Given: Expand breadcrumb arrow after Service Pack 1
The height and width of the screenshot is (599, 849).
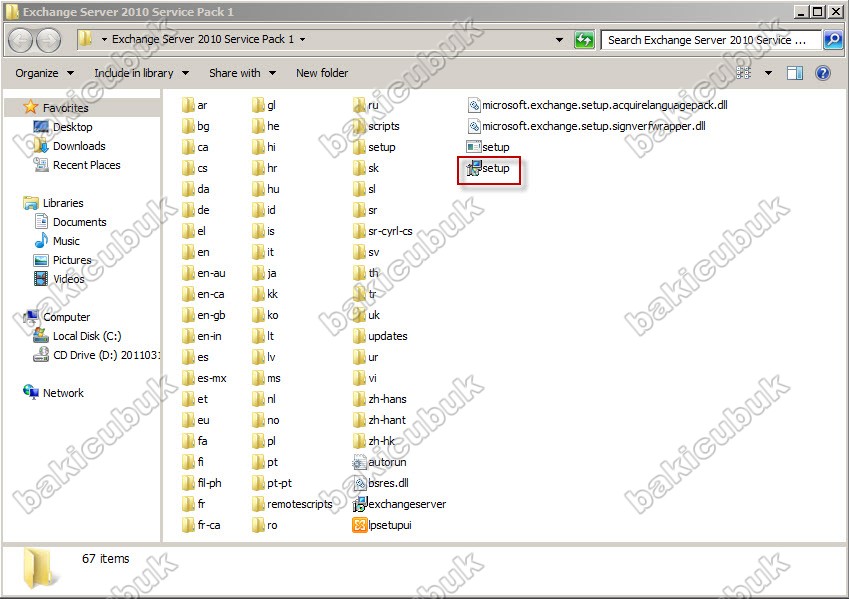Looking at the screenshot, I should (302, 40).
